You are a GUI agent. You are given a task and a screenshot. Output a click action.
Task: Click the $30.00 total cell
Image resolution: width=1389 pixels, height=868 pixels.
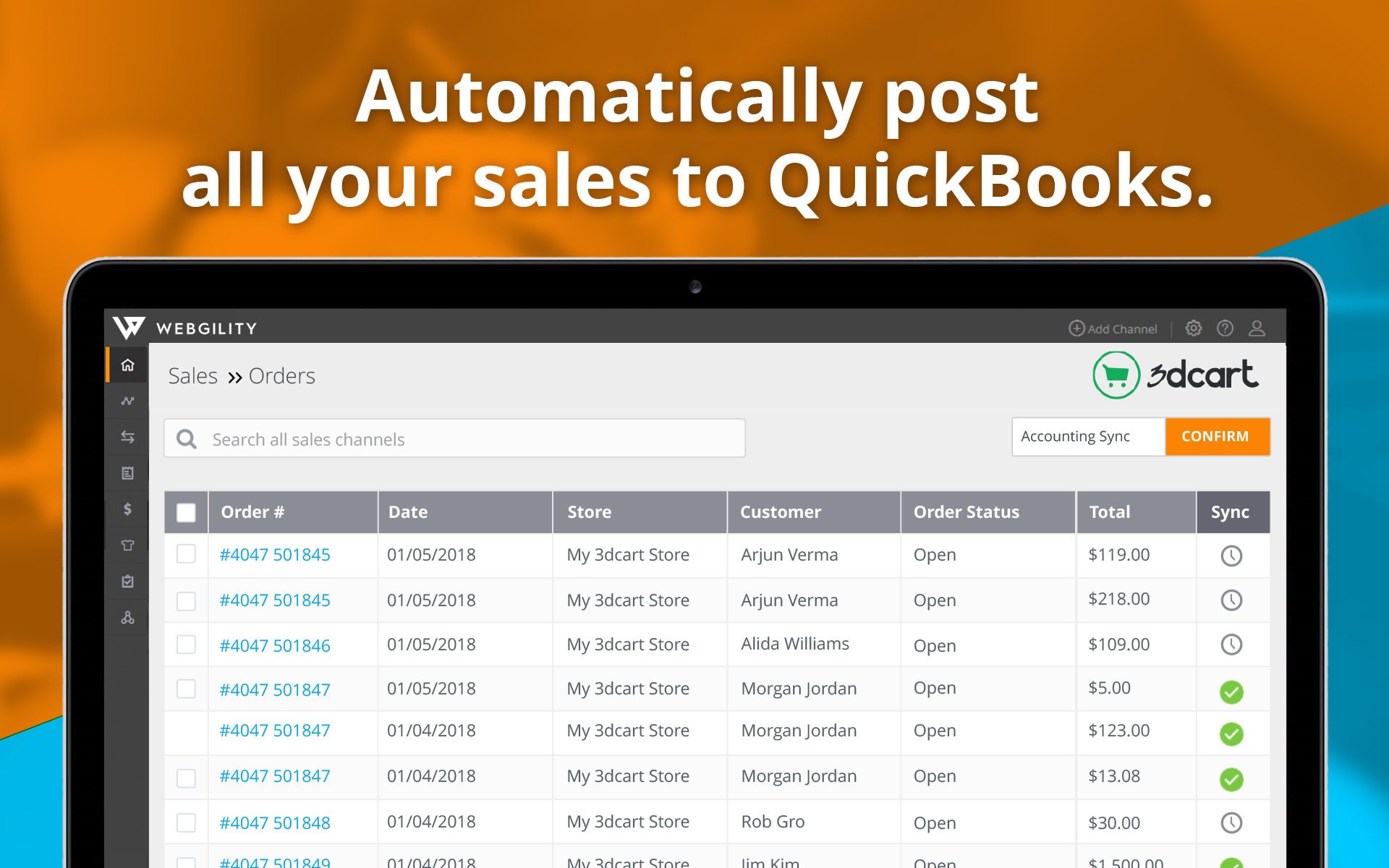tap(1114, 823)
